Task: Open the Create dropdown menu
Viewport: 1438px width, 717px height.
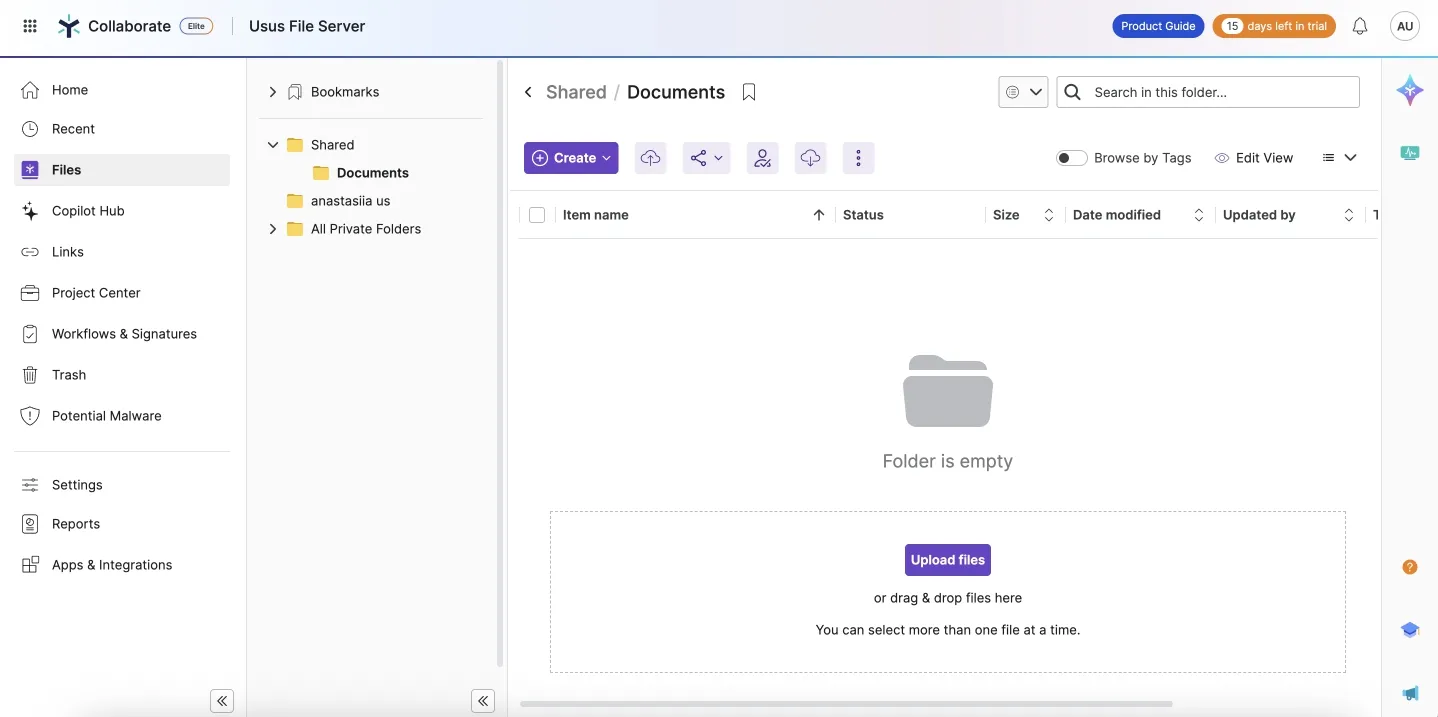Action: coord(570,157)
